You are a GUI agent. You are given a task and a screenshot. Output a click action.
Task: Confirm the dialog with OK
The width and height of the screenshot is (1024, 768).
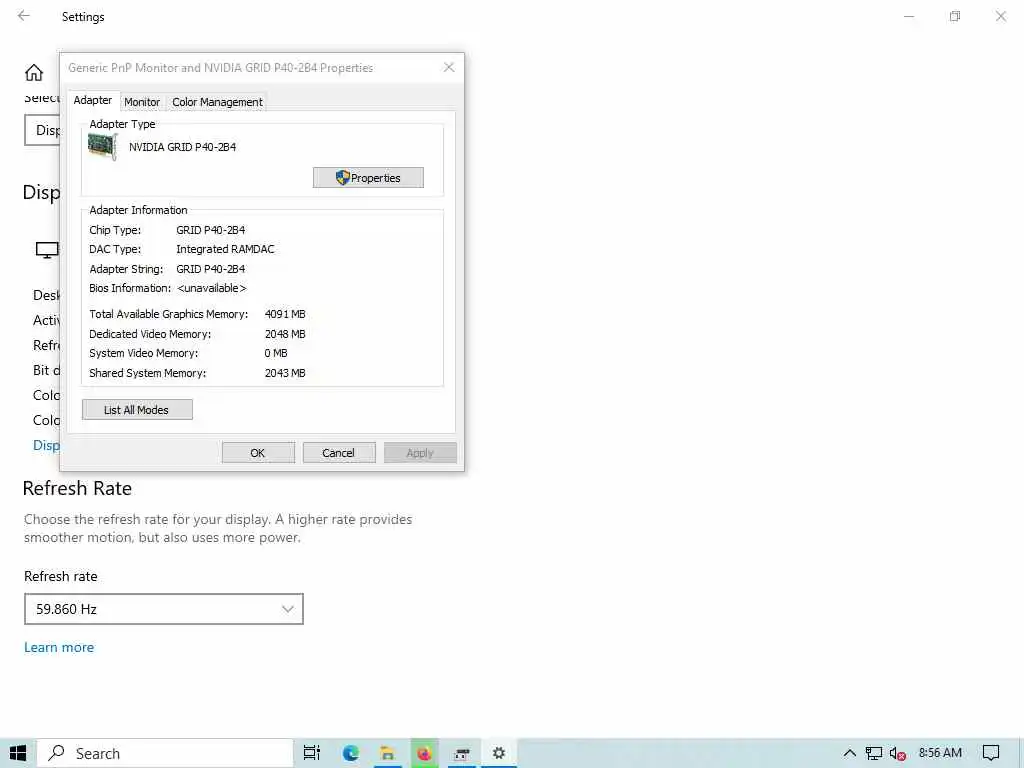click(258, 453)
